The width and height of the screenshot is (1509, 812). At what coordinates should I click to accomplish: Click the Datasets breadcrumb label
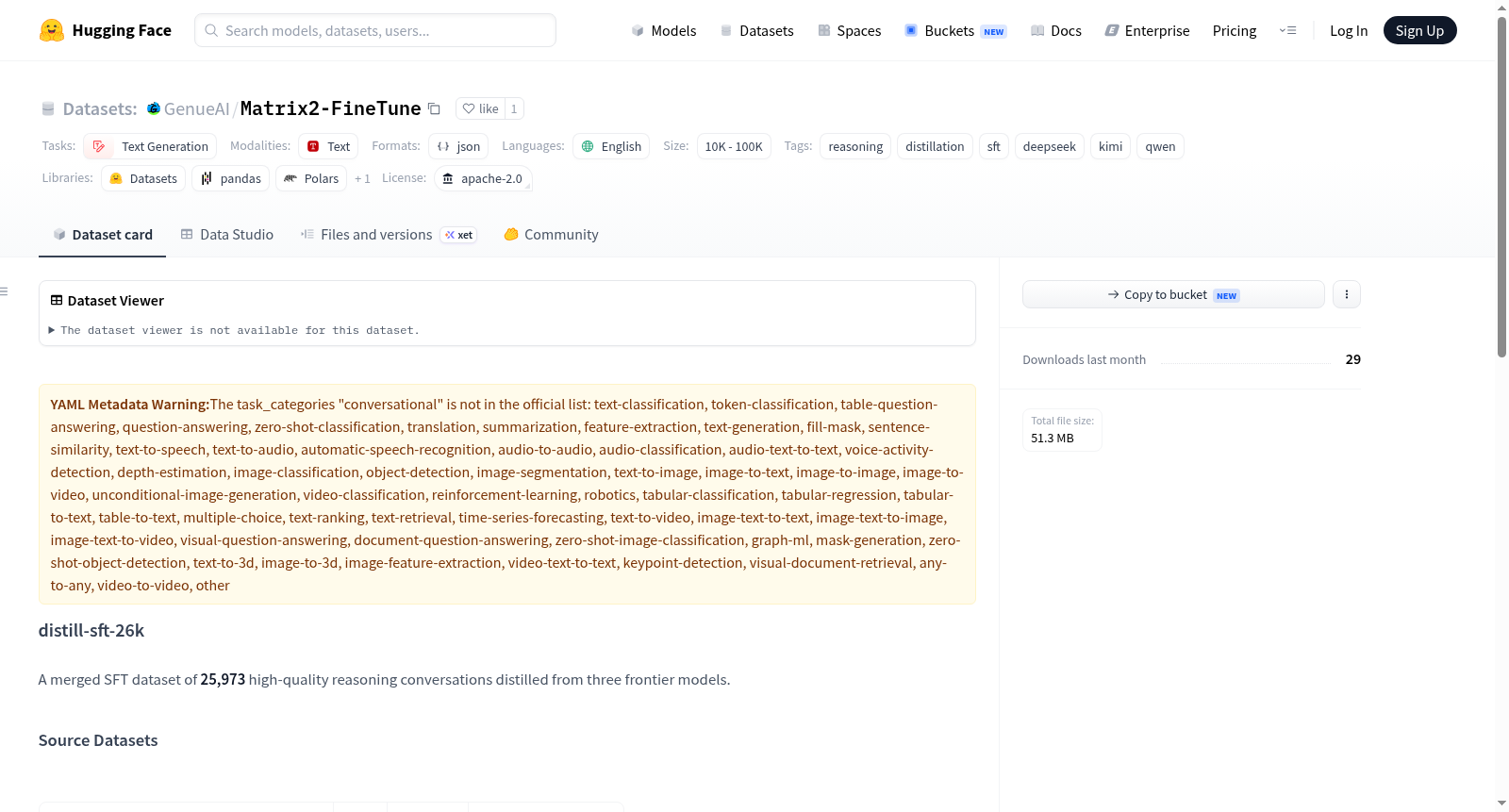(x=99, y=108)
